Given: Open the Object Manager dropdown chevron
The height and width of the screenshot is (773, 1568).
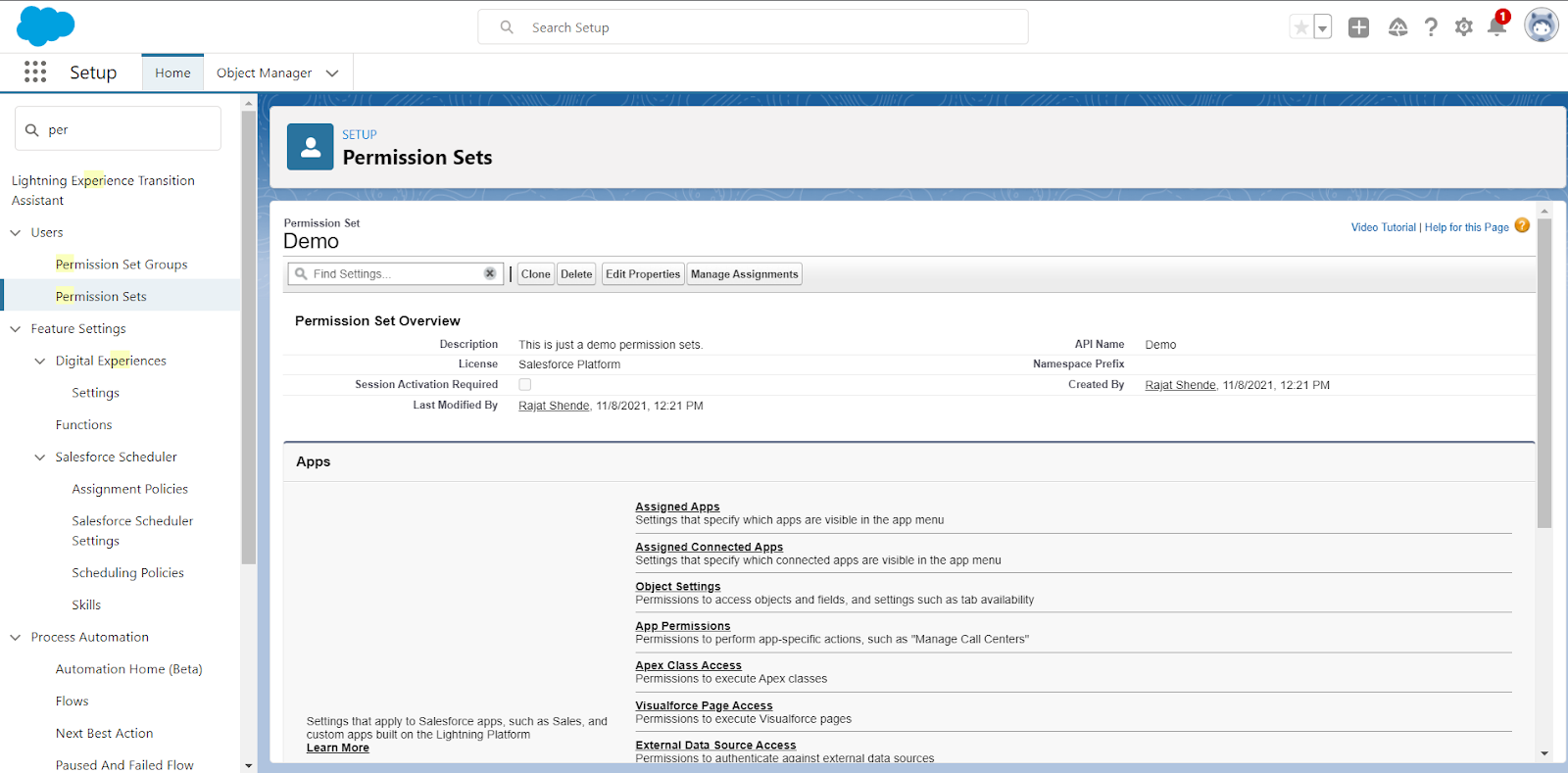Looking at the screenshot, I should [332, 72].
